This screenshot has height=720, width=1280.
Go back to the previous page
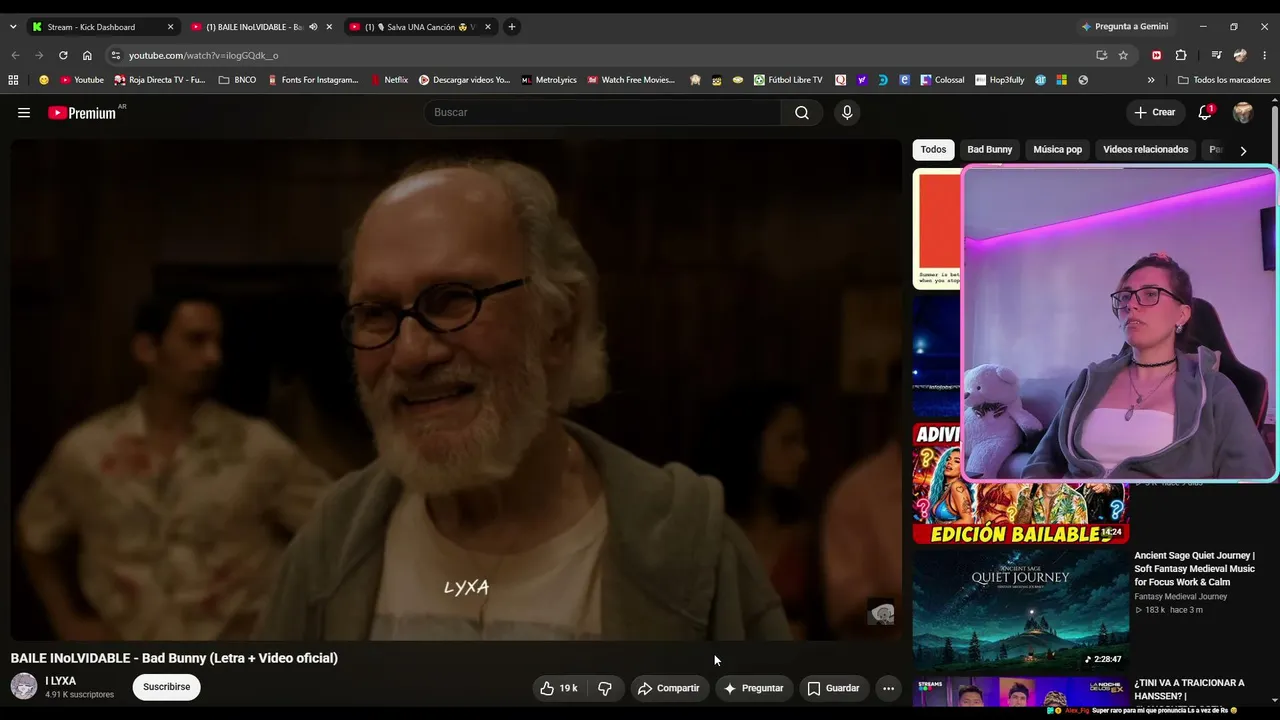[15, 55]
